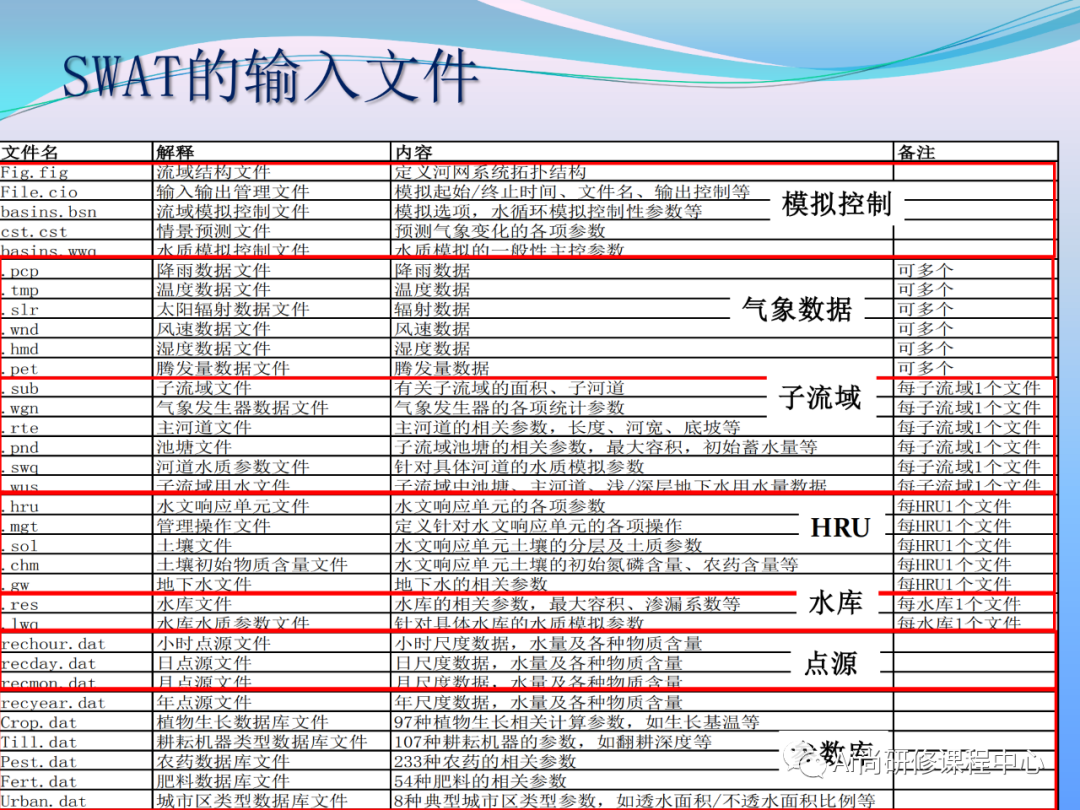Select the Fig.fig file name cell
1080x810 pixels.
[x=40, y=172]
